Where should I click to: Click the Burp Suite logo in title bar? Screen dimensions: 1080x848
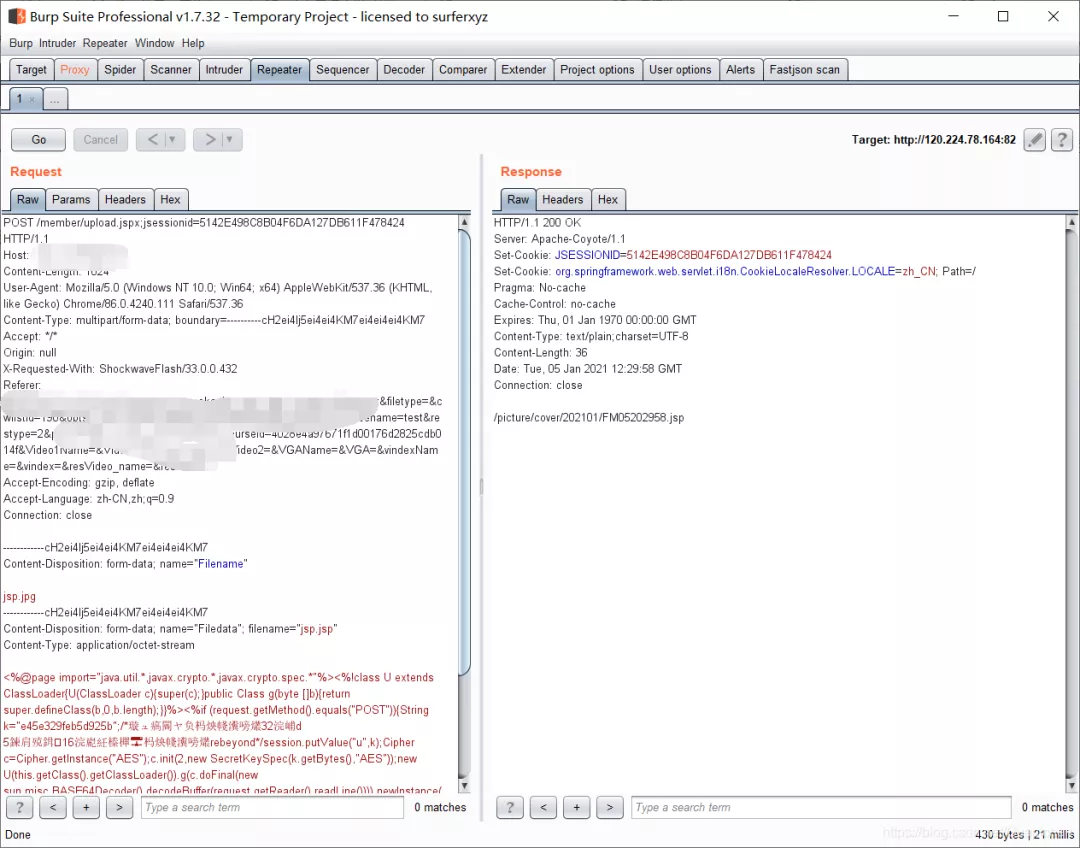pos(17,16)
